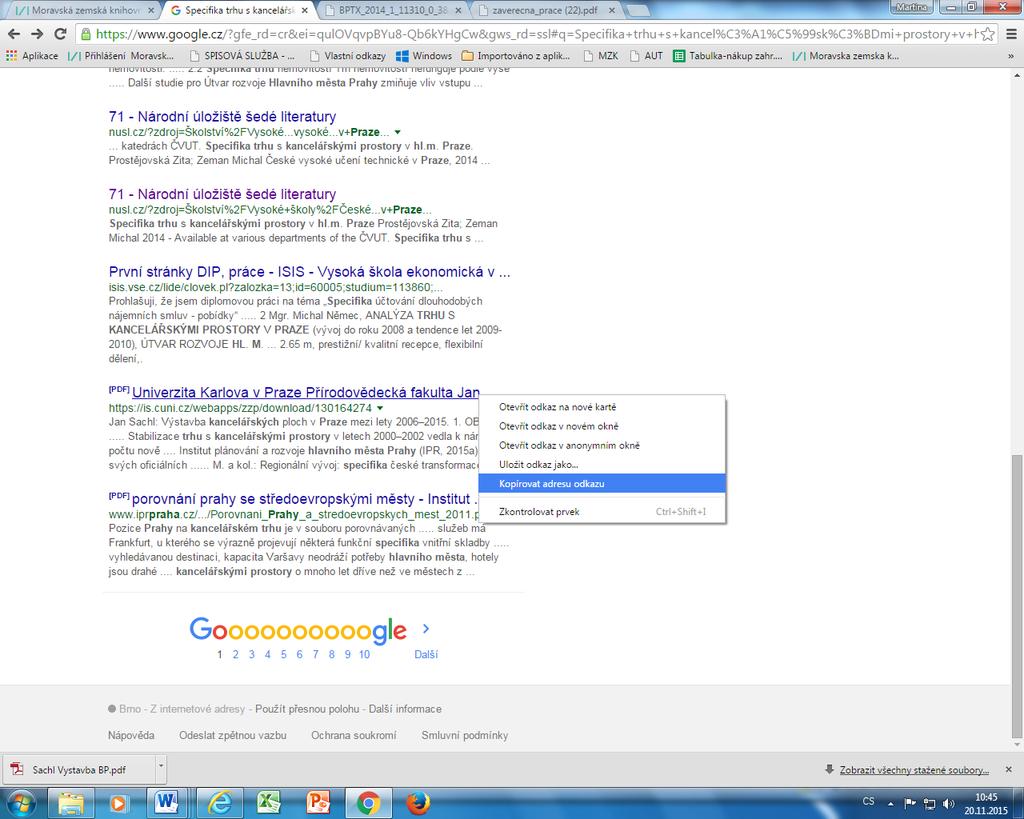Choose Otevřít odkaz v anonymním okně
This screenshot has width=1024, height=819.
point(602,445)
